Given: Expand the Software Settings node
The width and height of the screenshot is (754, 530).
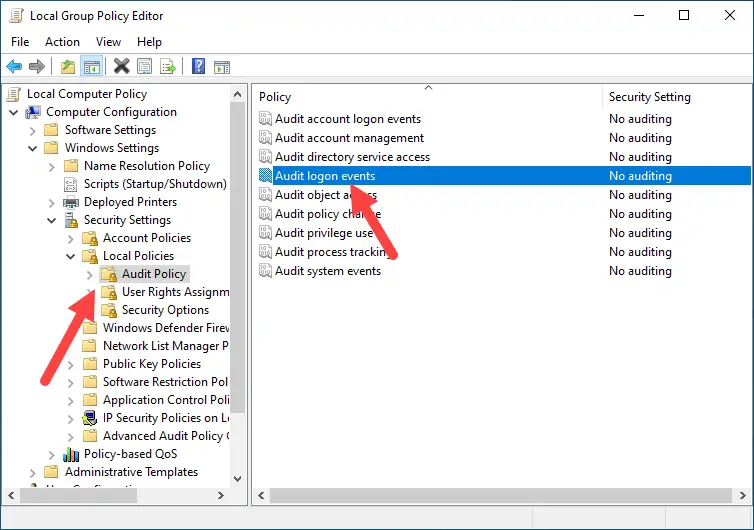Looking at the screenshot, I should (32, 130).
